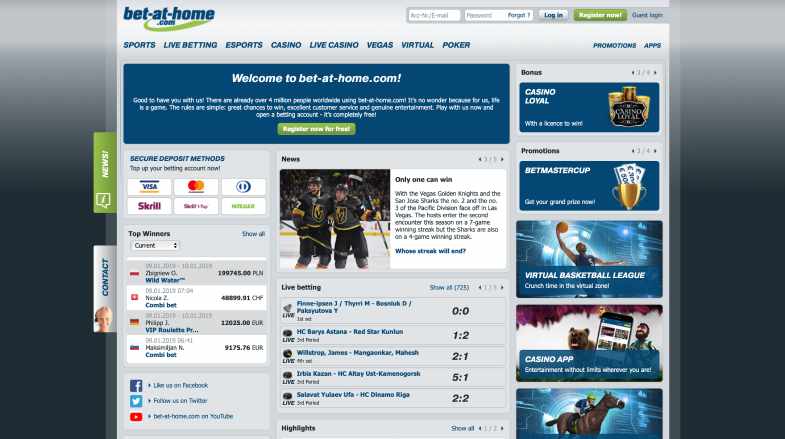
Task: Click the live icon for Willstrop - Mangaonkar match
Action: (288, 356)
